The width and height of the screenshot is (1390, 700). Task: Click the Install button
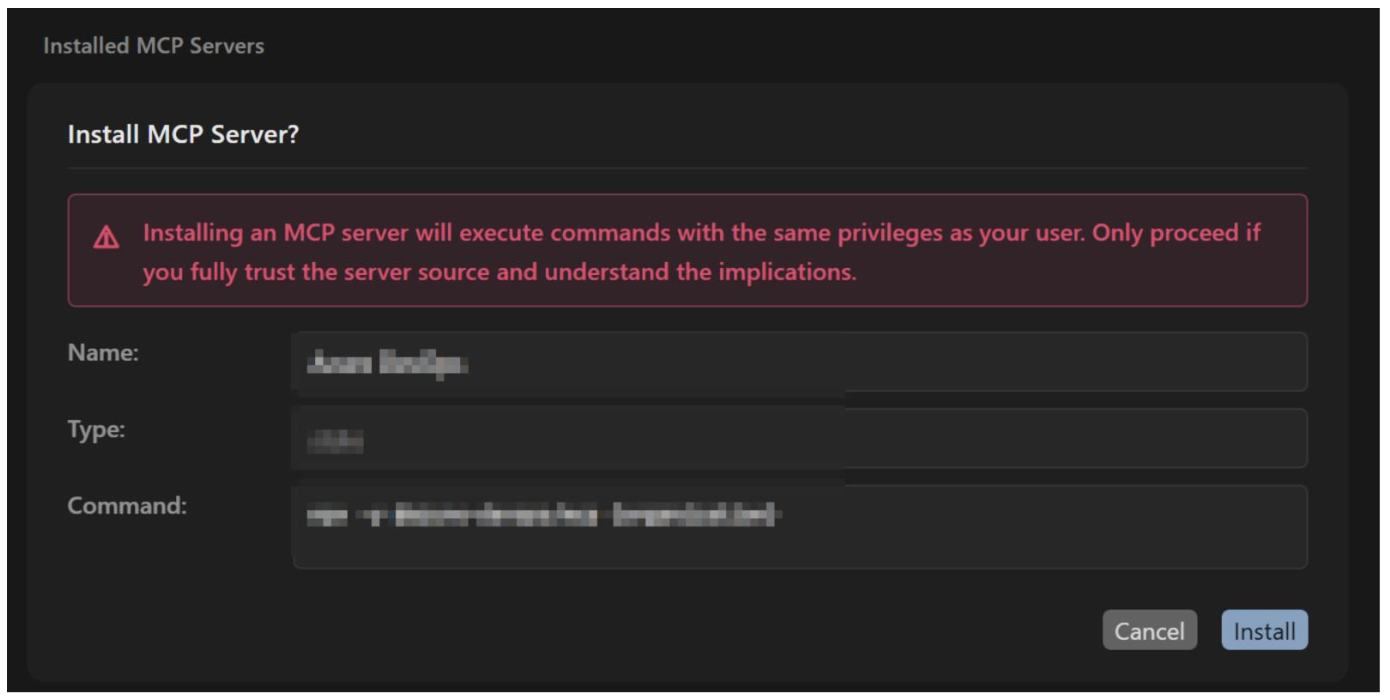(x=1264, y=631)
